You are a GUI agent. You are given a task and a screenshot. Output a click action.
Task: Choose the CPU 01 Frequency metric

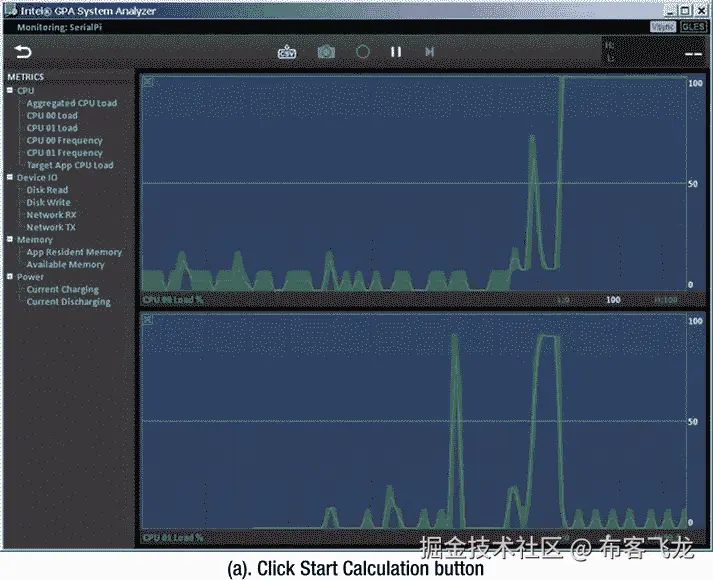[x=64, y=153]
